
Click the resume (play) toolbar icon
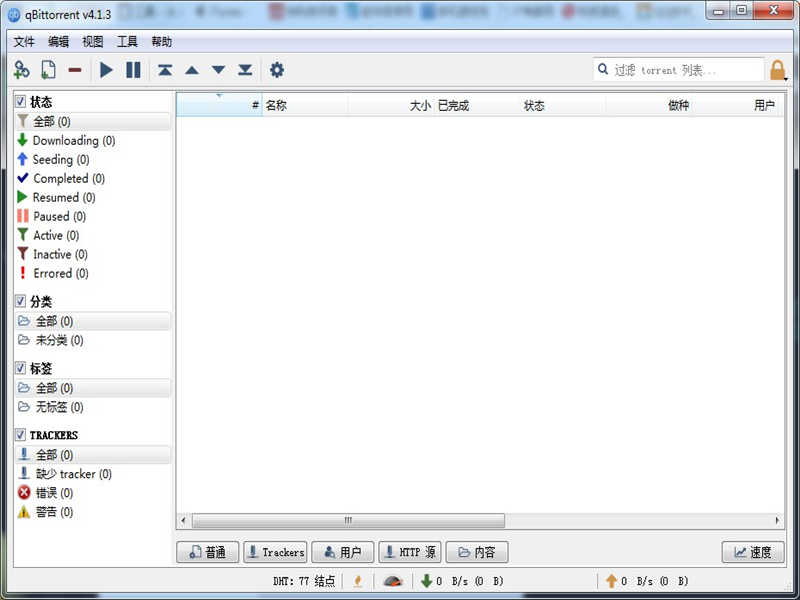tap(106, 70)
